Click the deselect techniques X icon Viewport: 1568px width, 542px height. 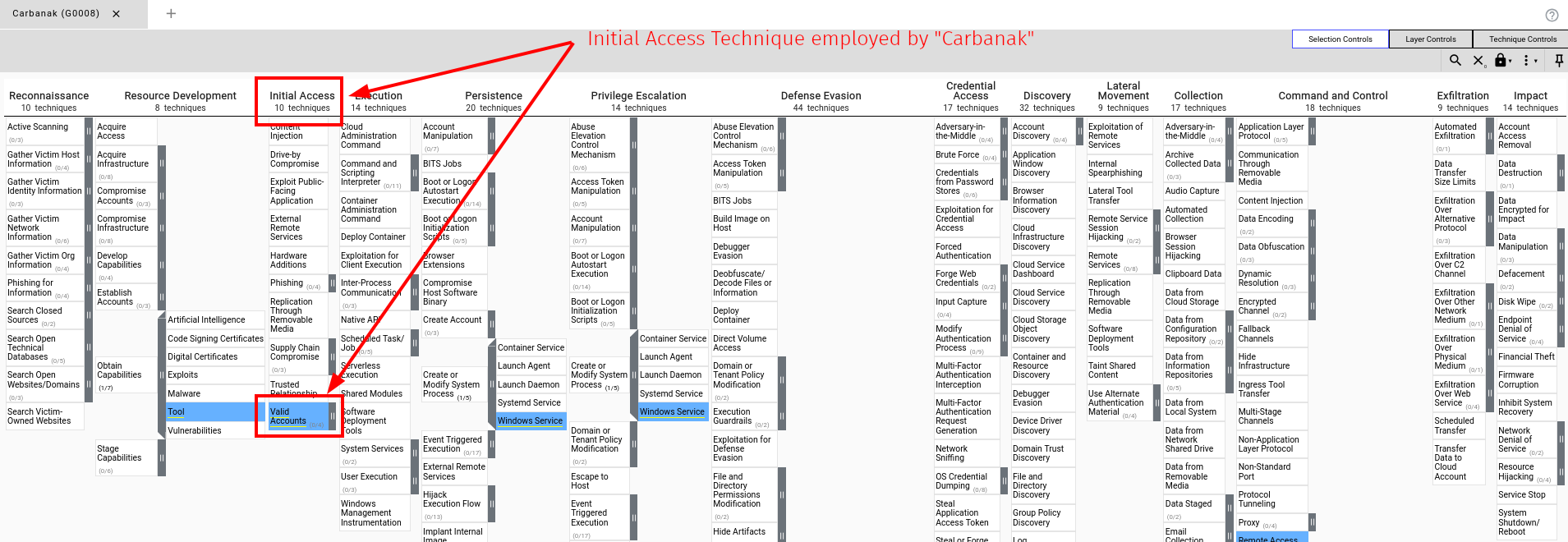tap(1478, 60)
